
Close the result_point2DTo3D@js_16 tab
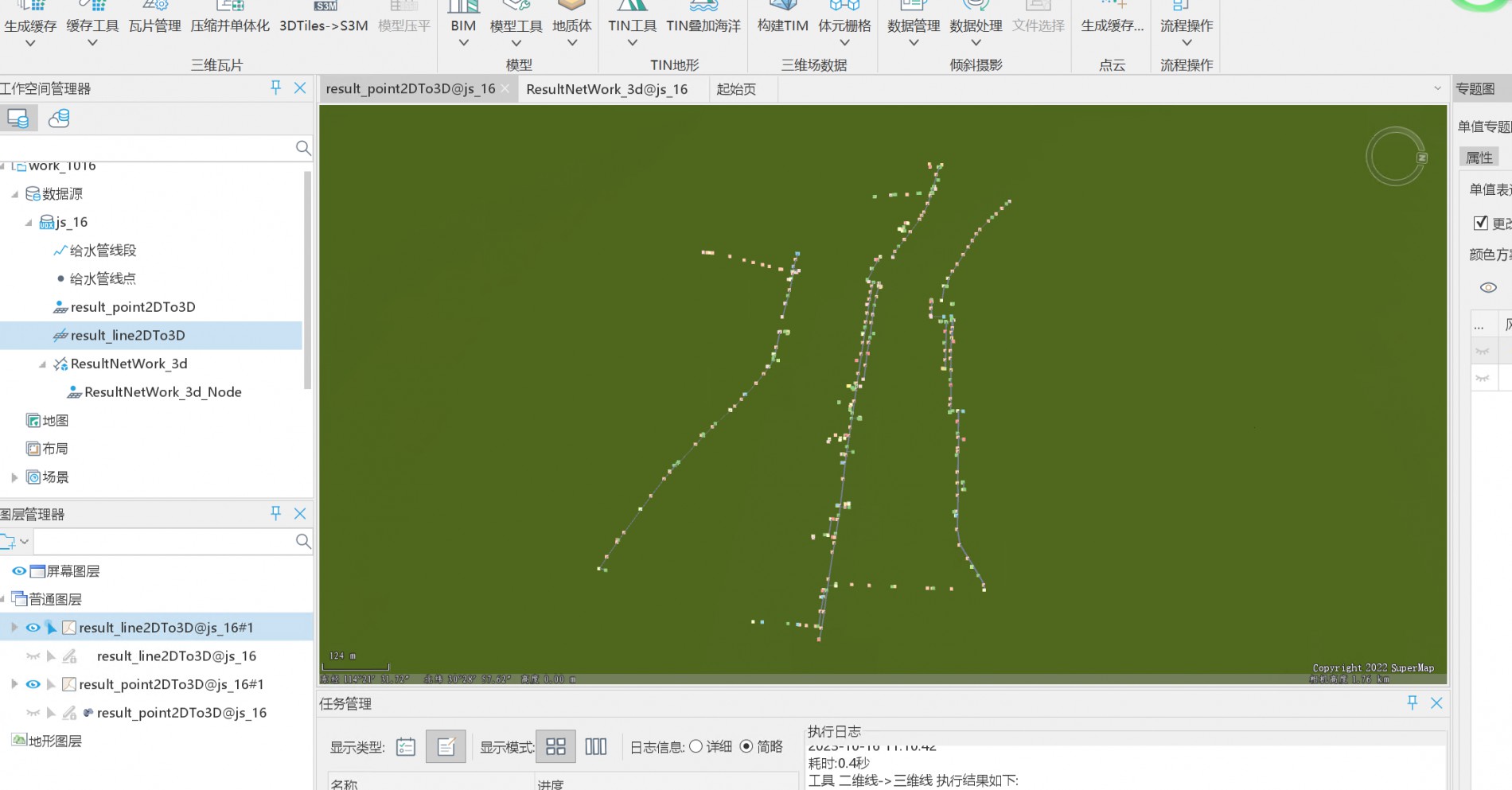pos(505,88)
